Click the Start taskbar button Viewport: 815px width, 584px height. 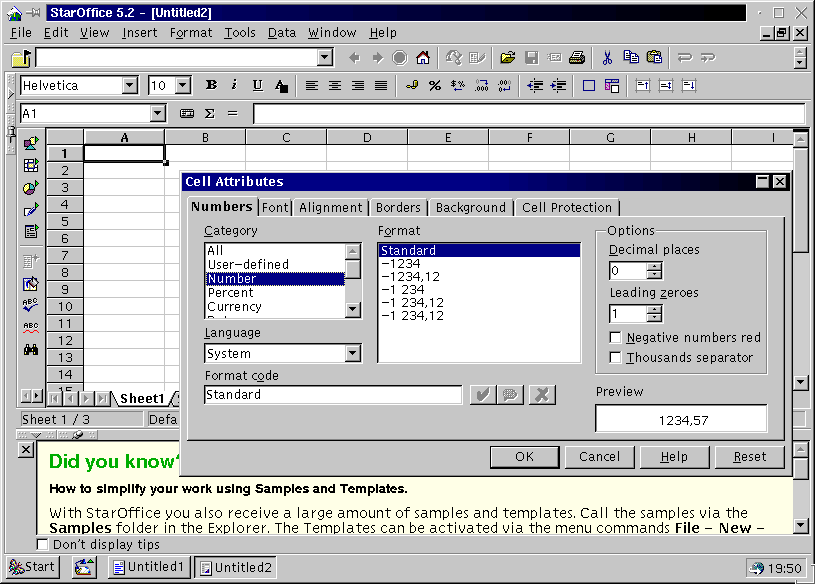[33, 567]
